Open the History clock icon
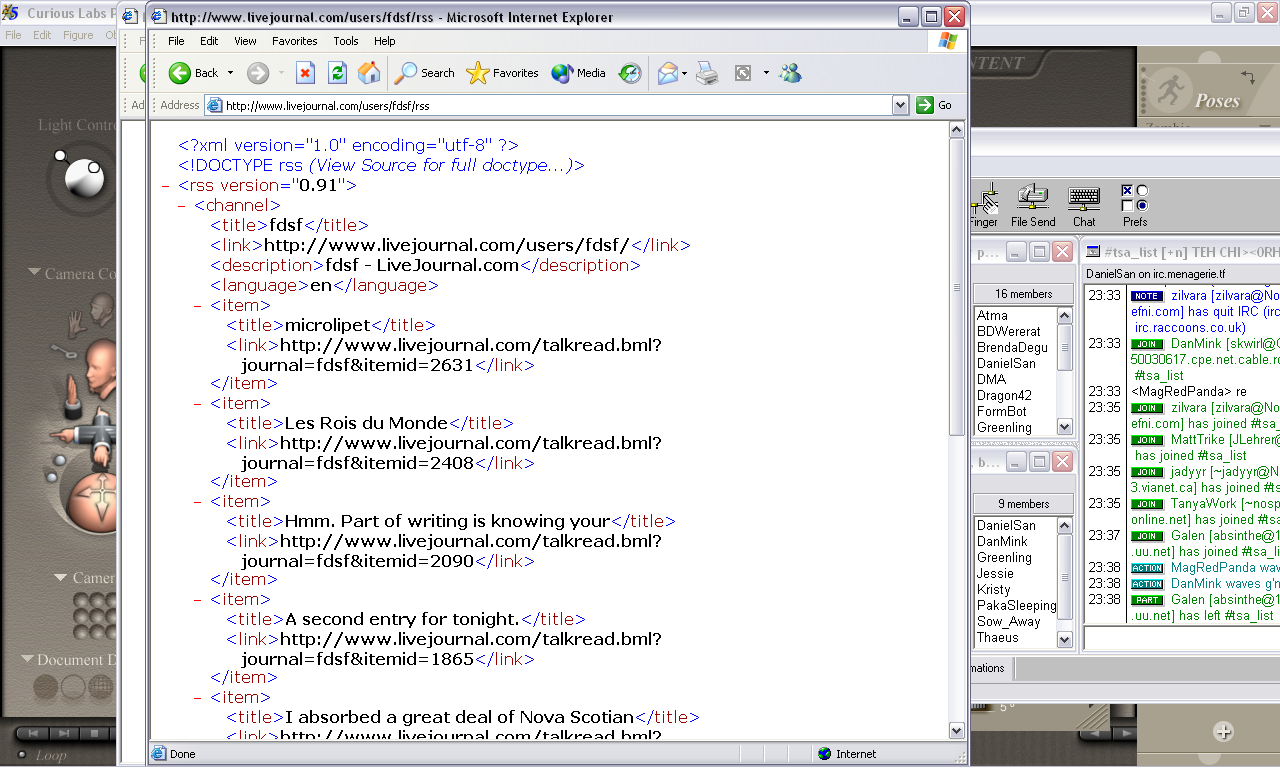Image resolution: width=1280 pixels, height=768 pixels. click(630, 73)
